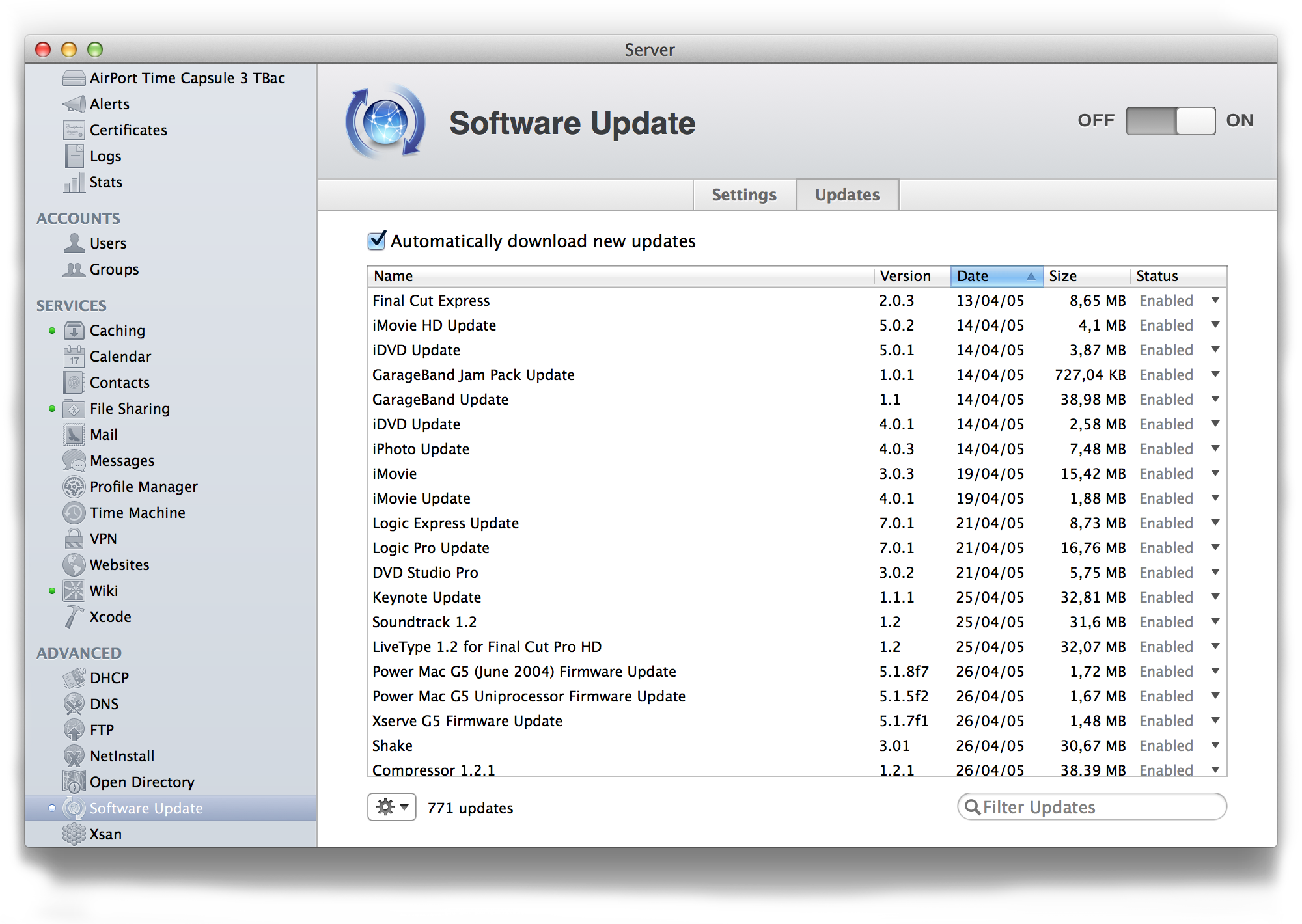Open the Contacts service

106,383
